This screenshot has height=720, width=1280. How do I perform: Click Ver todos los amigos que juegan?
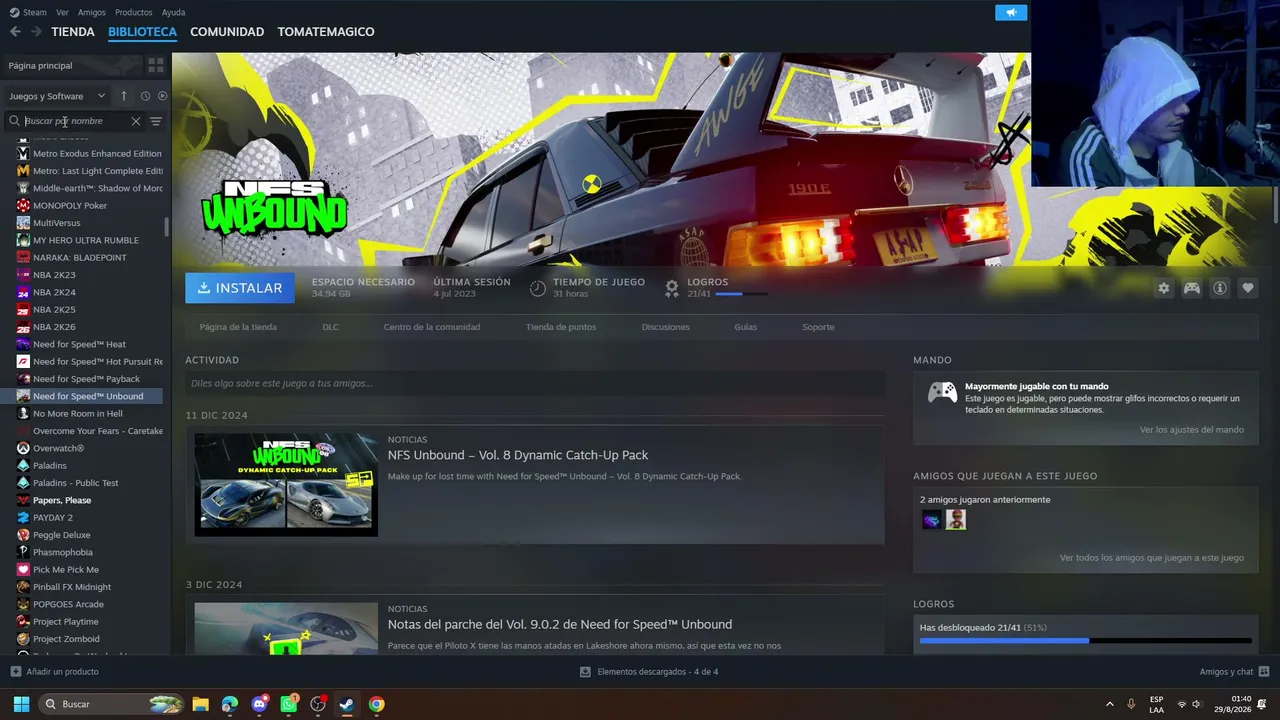point(1152,558)
